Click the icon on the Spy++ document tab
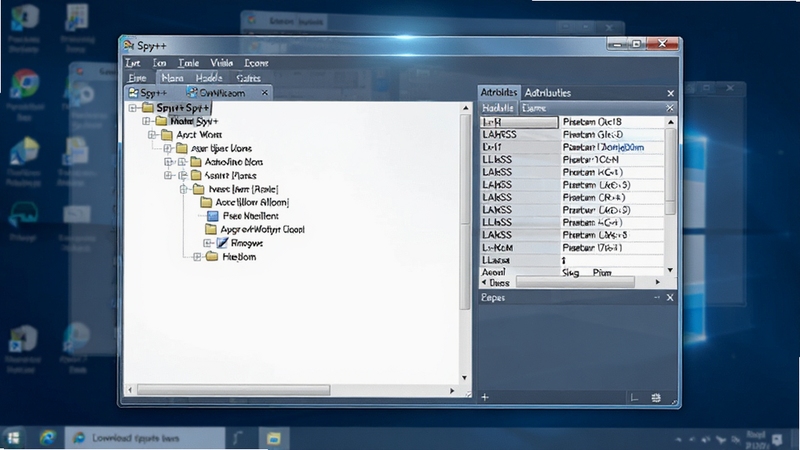 click(x=133, y=93)
